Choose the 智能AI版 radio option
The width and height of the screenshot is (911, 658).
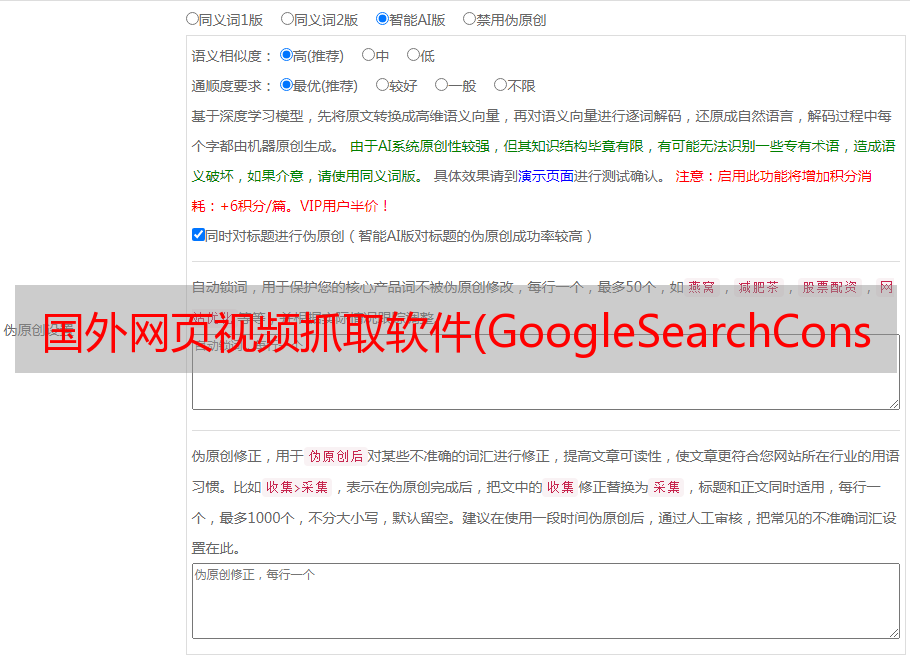coord(382,19)
